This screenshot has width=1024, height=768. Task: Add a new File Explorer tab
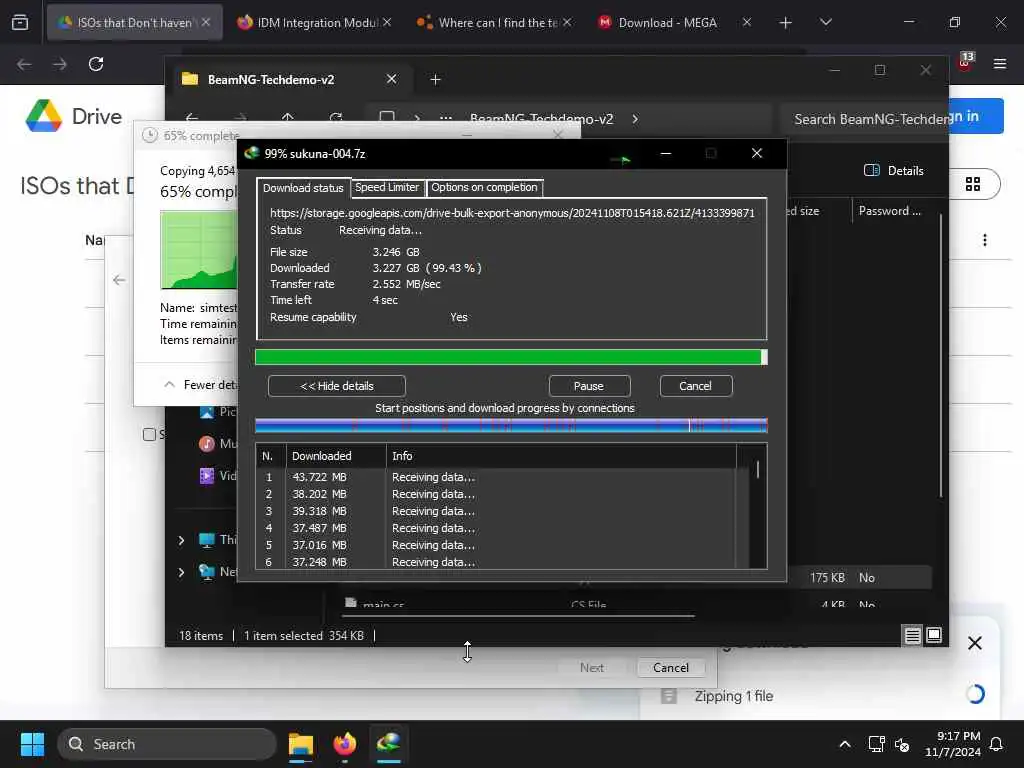coord(436,80)
